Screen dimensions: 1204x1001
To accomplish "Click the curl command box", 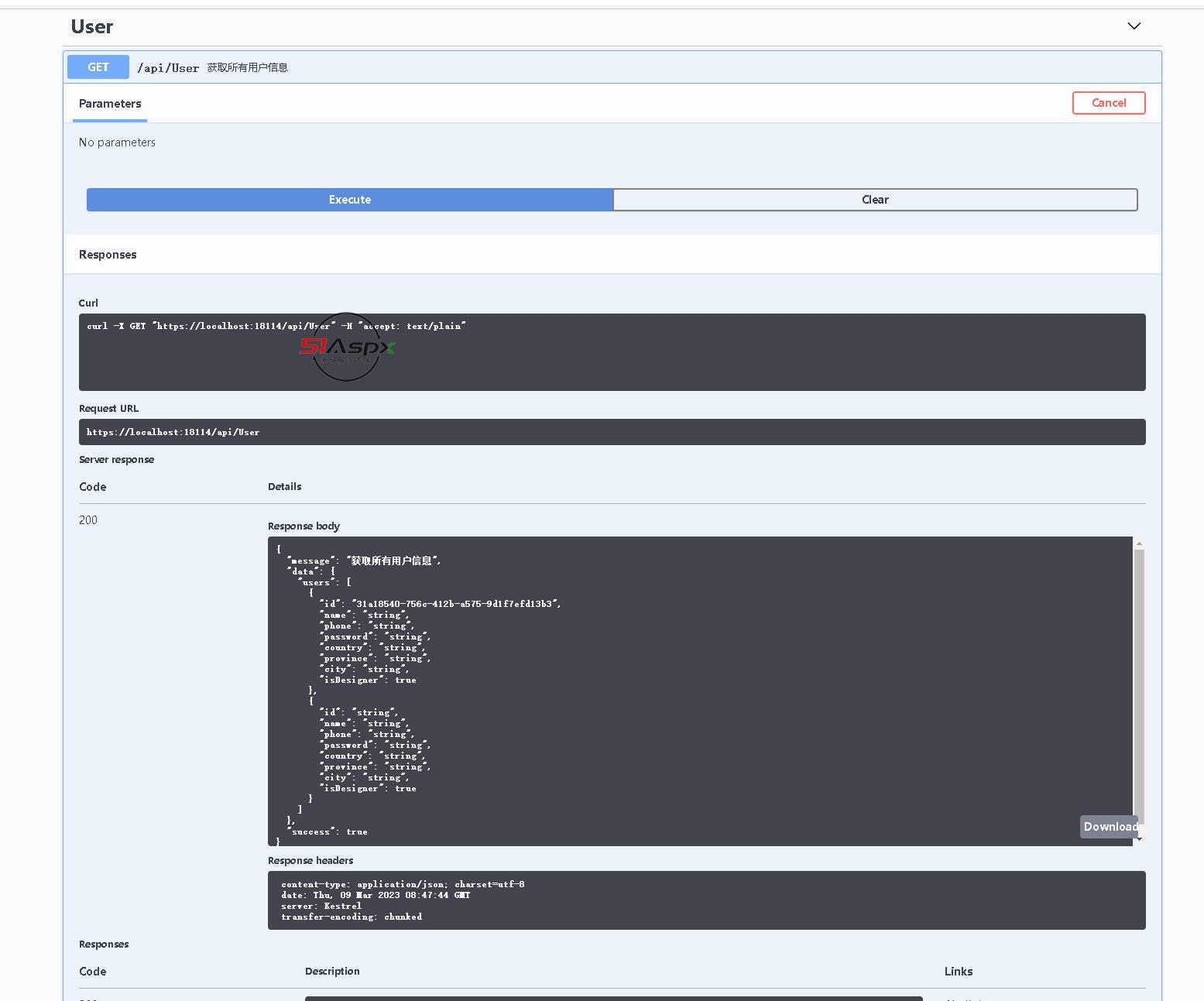I will coord(612,352).
